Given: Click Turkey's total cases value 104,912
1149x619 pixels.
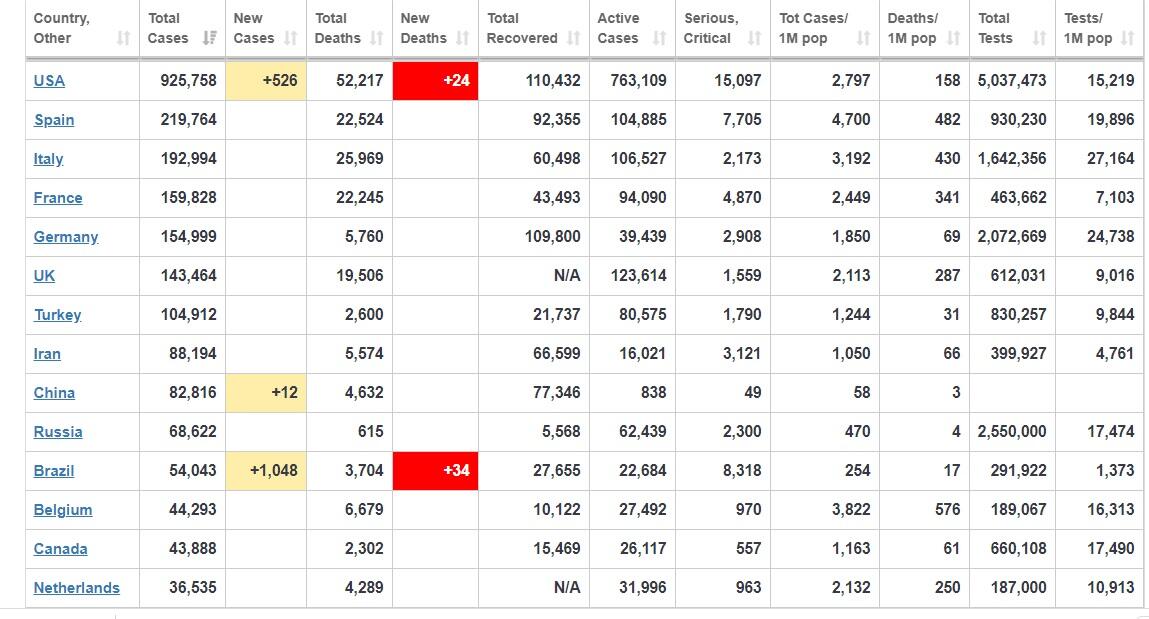Looking at the screenshot, I should [188, 315].
